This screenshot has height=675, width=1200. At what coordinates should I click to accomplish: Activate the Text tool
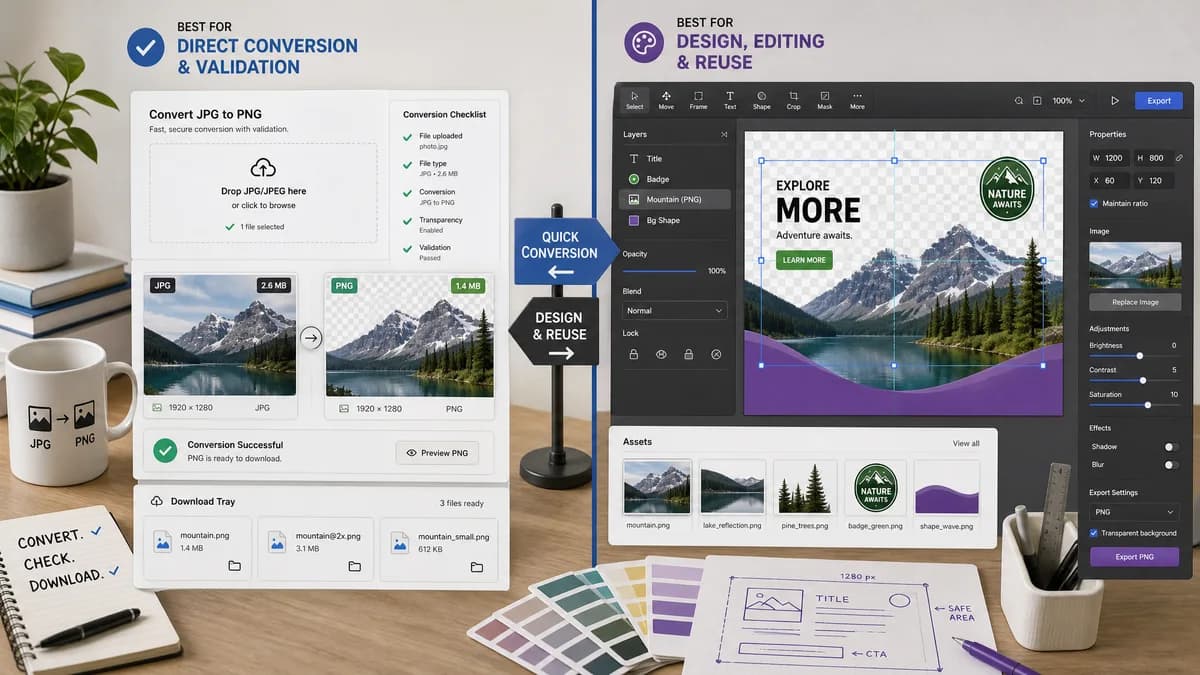tap(730, 100)
